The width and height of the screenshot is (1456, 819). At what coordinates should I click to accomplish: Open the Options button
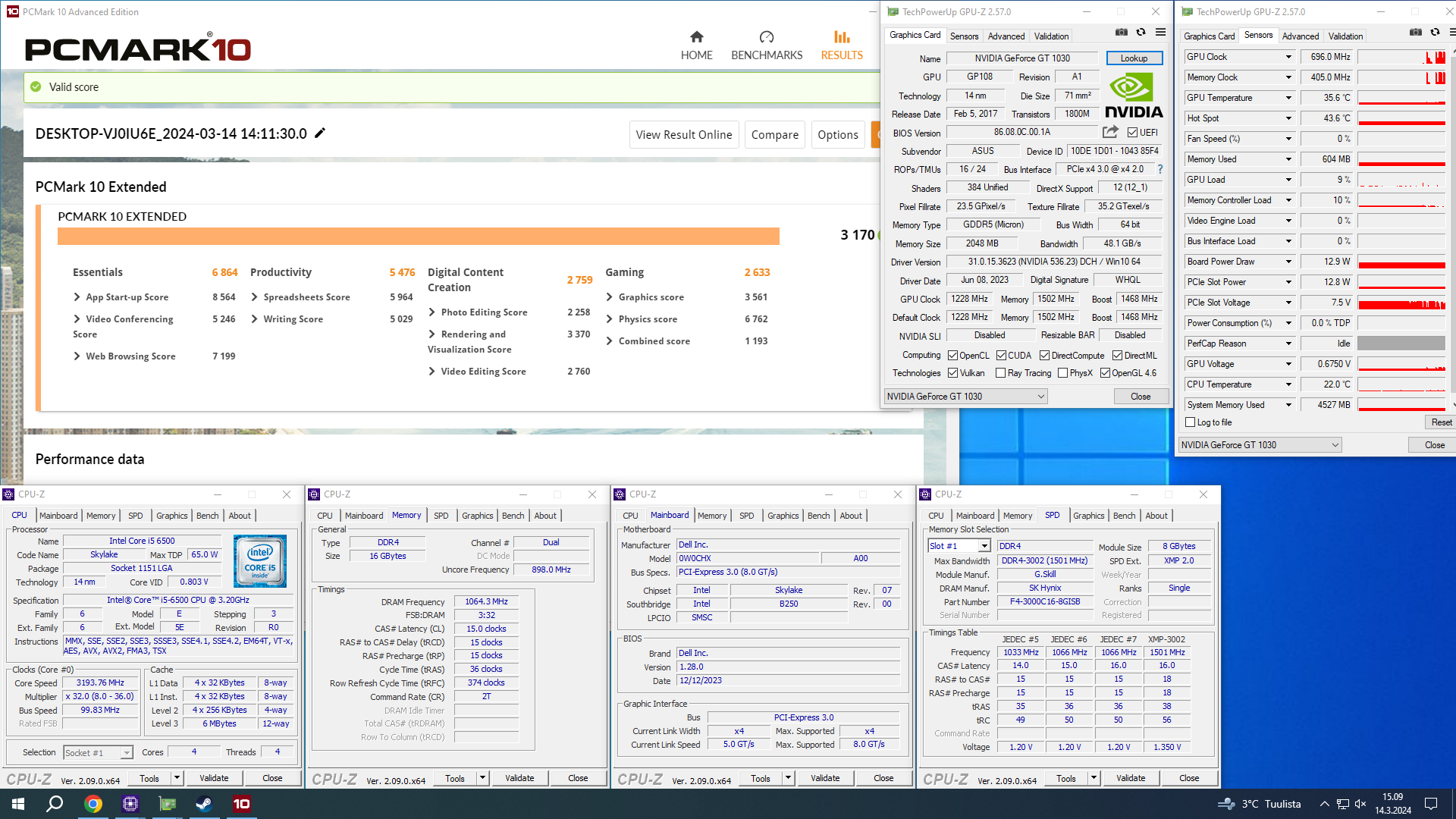coord(838,135)
